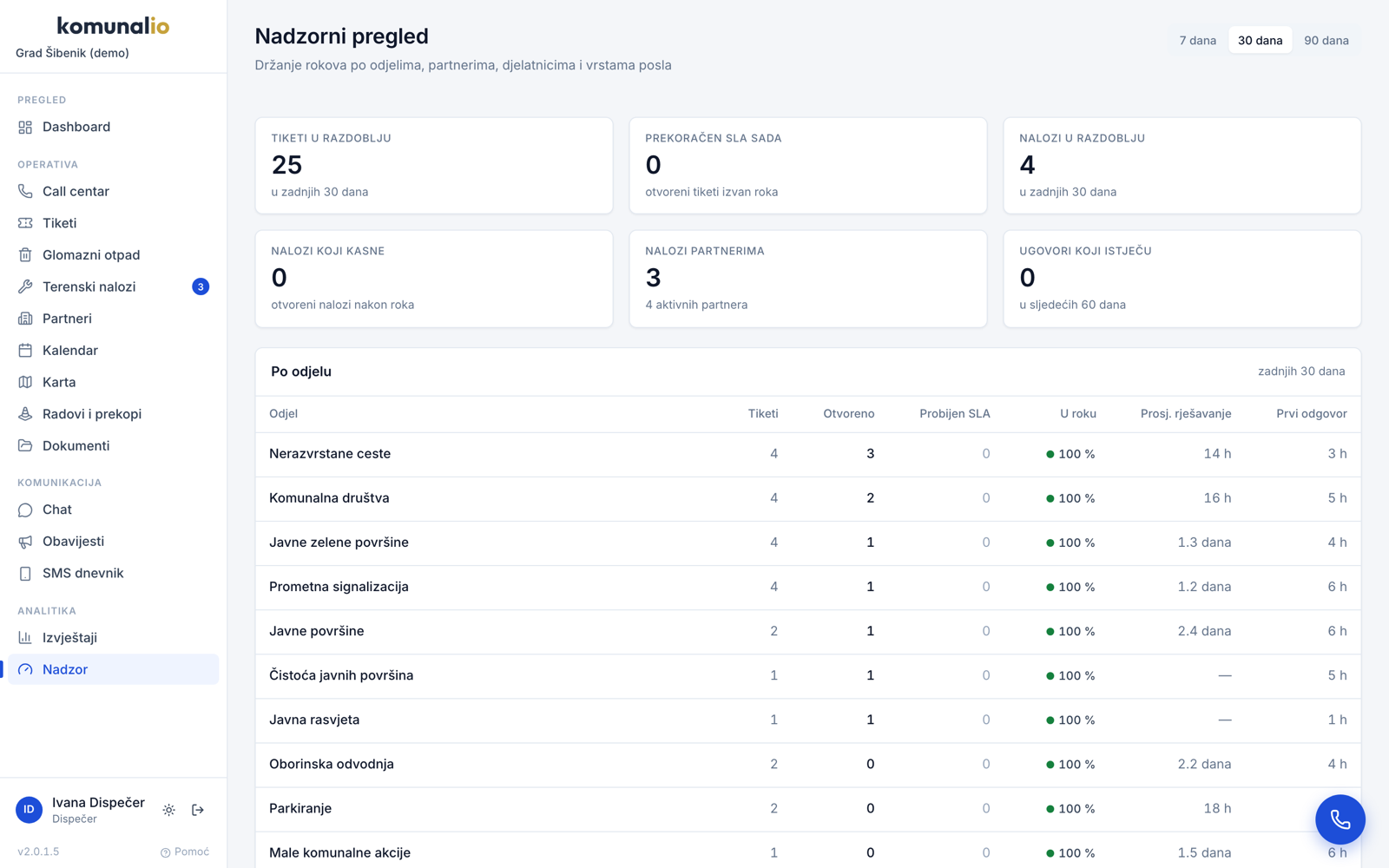Open Radovi i prekopi cone icon

point(25,414)
